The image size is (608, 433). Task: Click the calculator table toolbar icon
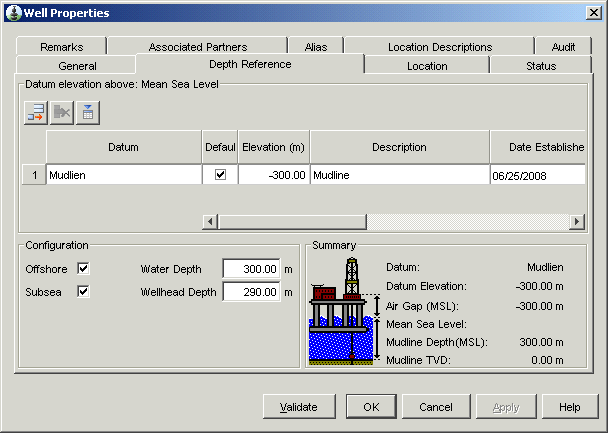tap(88, 113)
